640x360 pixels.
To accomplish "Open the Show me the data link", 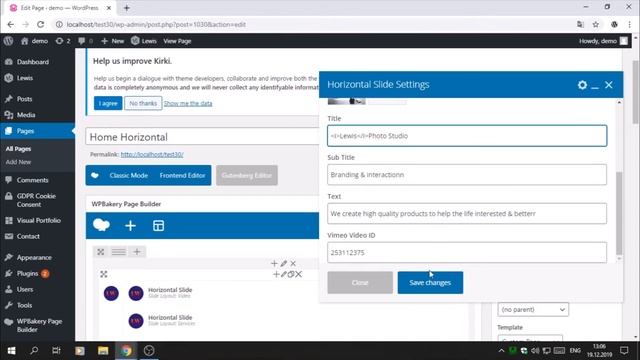I will tap(188, 104).
